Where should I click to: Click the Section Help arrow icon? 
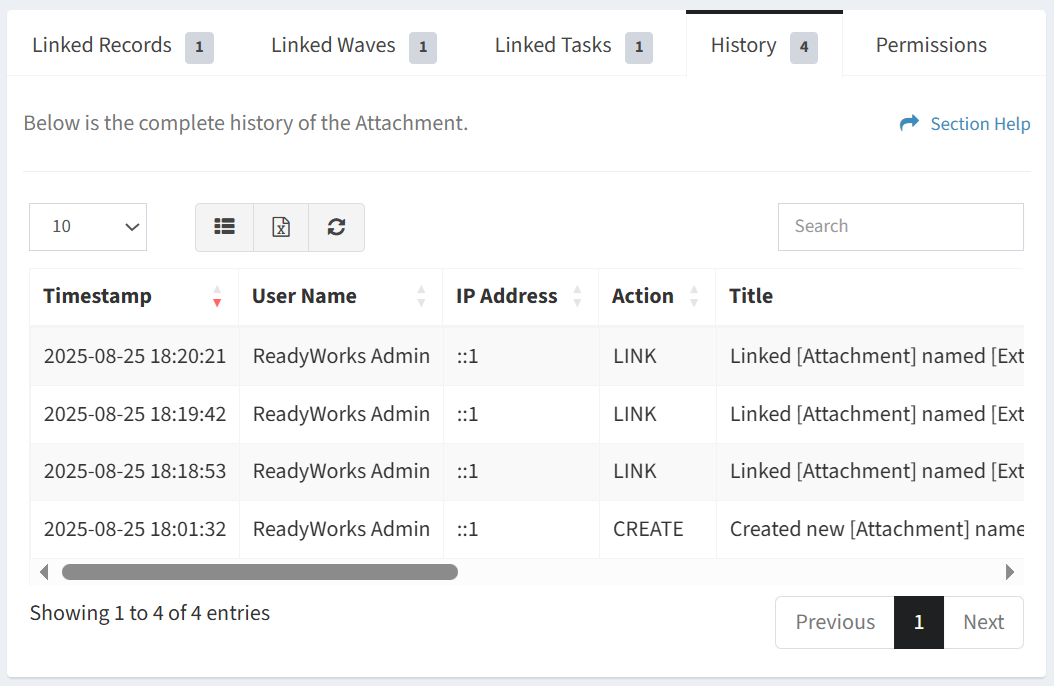pos(909,123)
